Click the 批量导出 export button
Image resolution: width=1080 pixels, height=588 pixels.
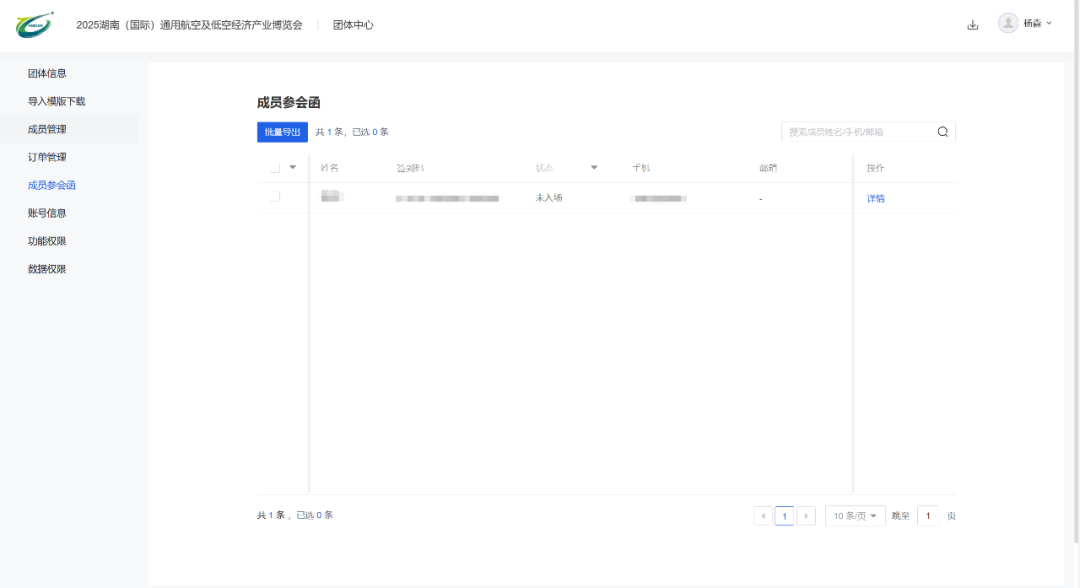pyautogui.click(x=281, y=131)
